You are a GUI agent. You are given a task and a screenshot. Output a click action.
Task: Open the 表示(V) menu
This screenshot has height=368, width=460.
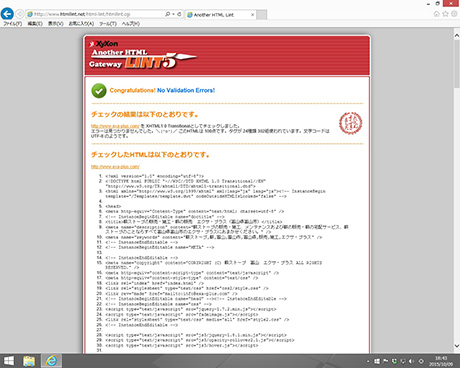pyautogui.click(x=56, y=24)
